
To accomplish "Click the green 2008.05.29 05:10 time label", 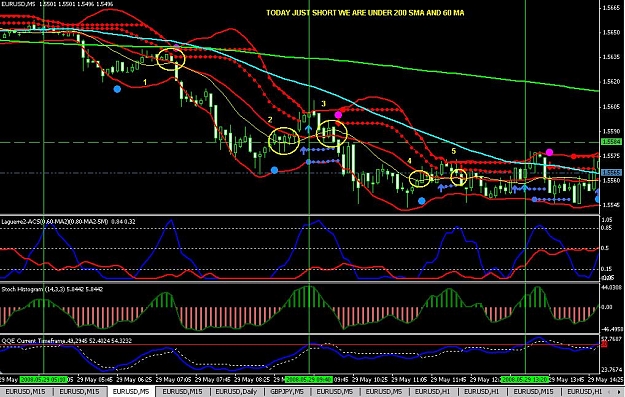I will tap(44, 379).
